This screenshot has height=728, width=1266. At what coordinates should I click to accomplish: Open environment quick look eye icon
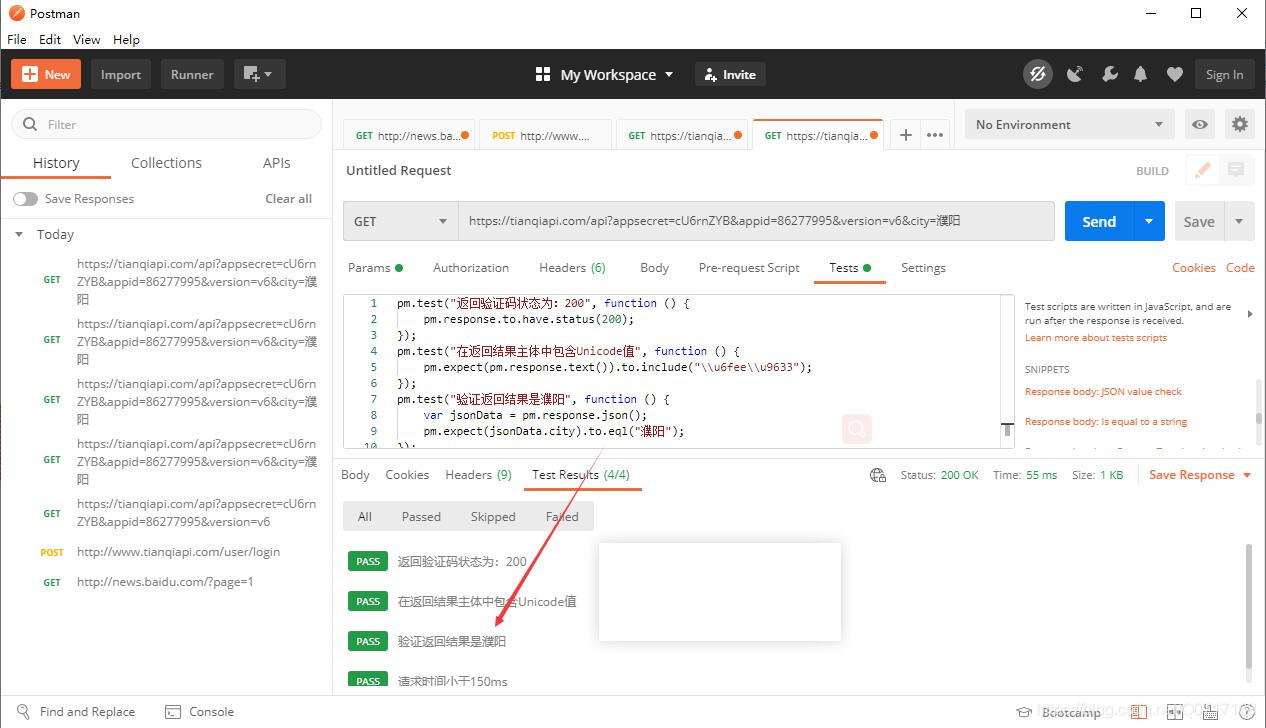point(1199,125)
